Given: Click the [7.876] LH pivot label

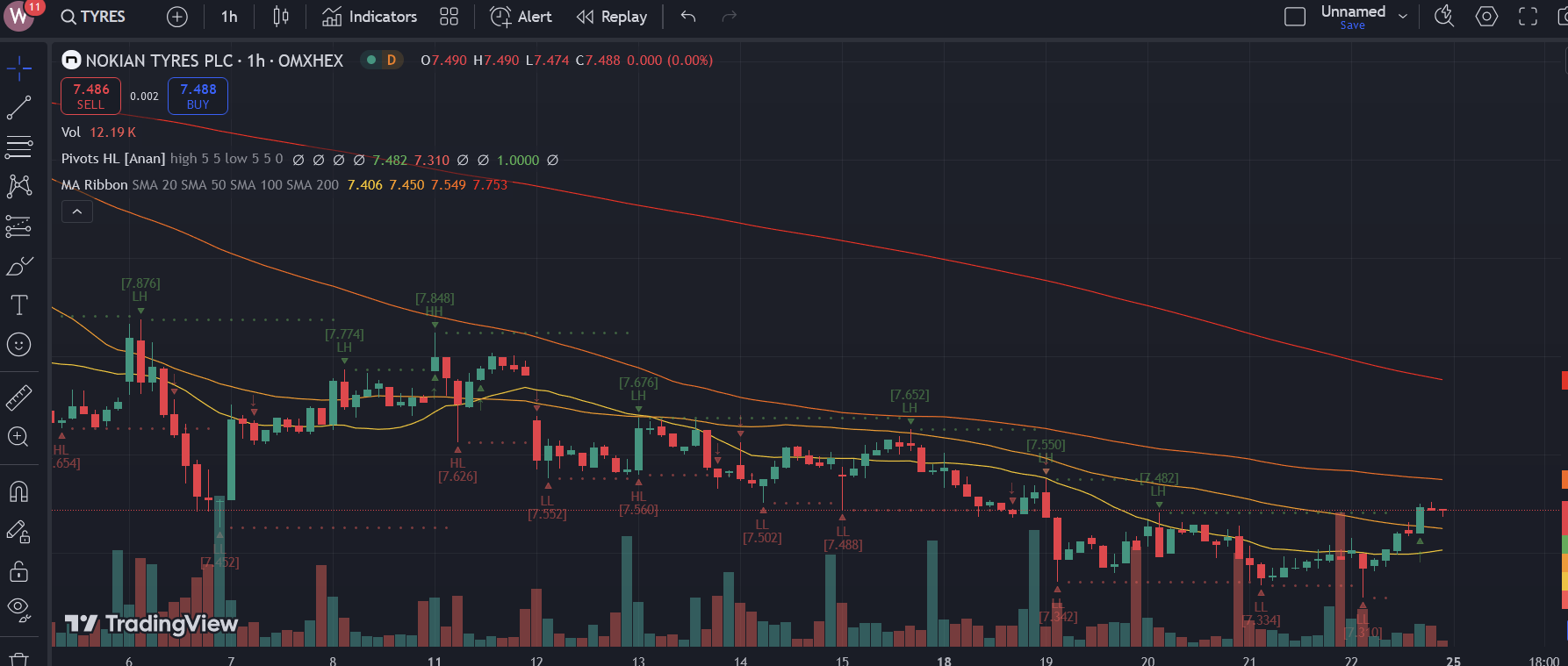Looking at the screenshot, I should [140, 290].
